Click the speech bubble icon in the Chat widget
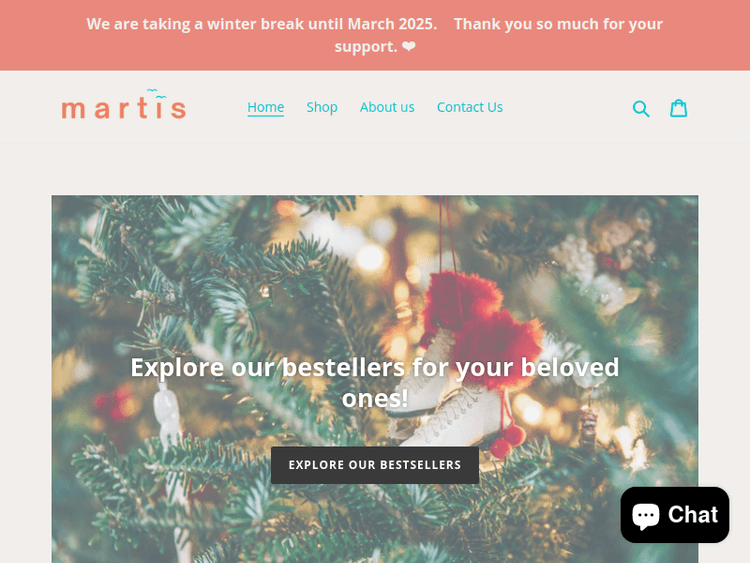Screen dimensions: 750x563 click(646, 516)
